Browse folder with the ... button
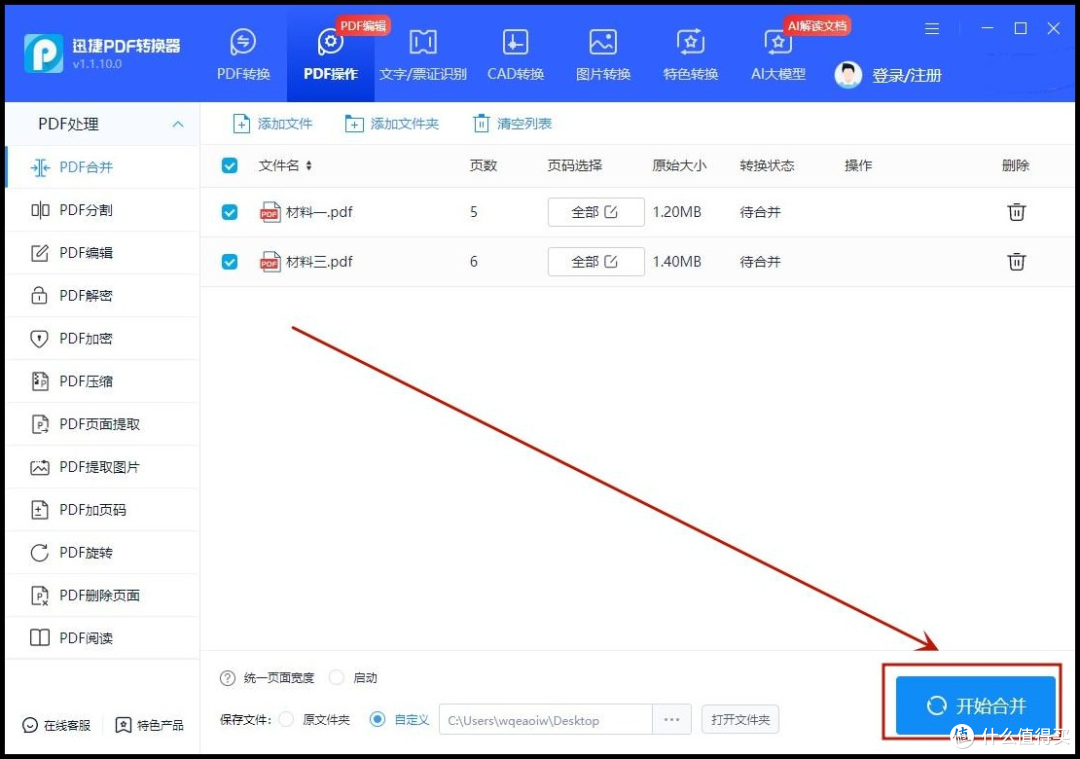Image resolution: width=1080 pixels, height=759 pixels. pos(672,720)
